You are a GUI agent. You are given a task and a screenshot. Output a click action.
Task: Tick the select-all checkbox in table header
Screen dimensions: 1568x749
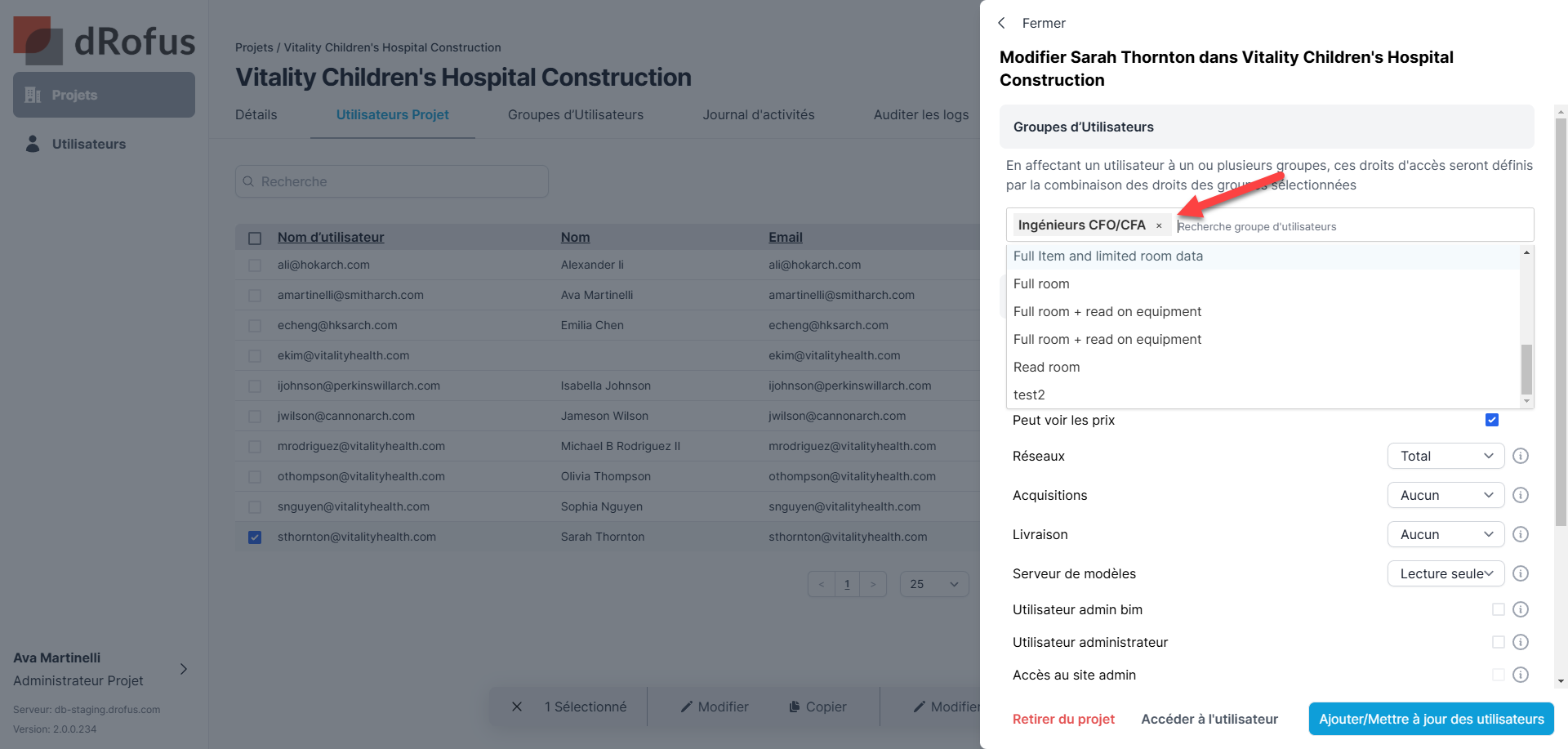point(255,238)
